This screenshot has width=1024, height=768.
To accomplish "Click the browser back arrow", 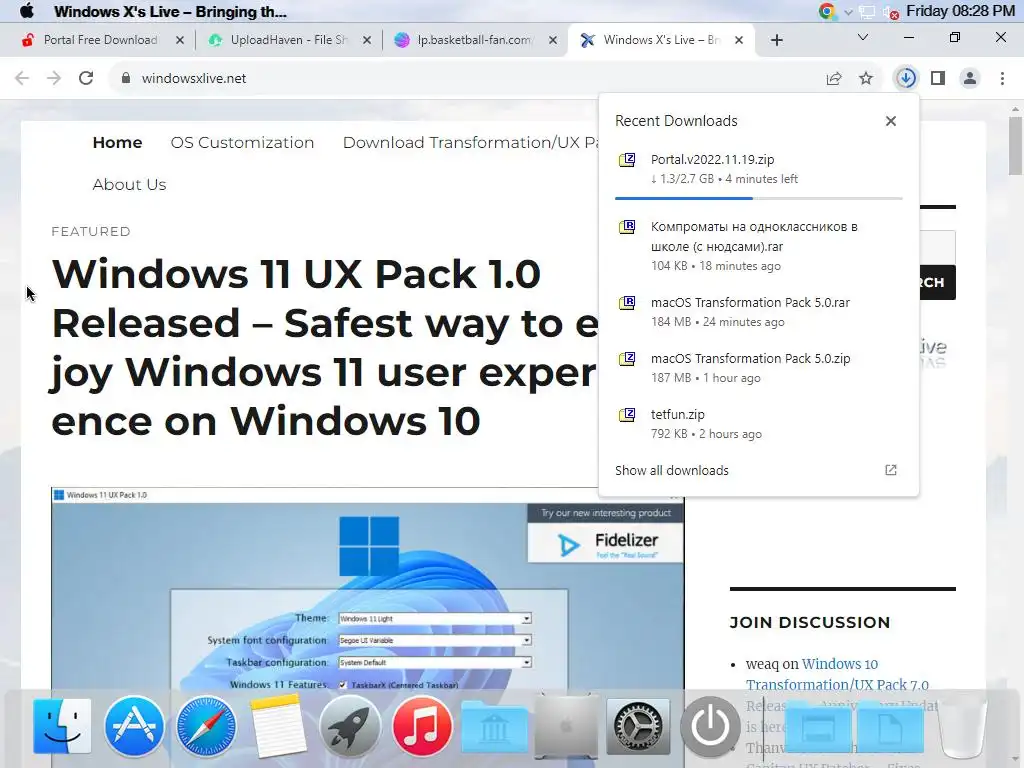I will click(22, 78).
